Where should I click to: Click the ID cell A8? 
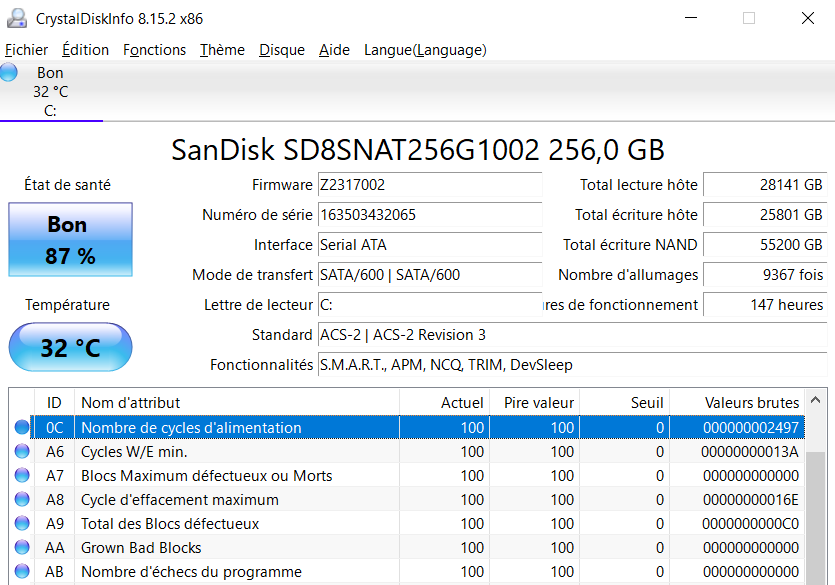click(55, 499)
